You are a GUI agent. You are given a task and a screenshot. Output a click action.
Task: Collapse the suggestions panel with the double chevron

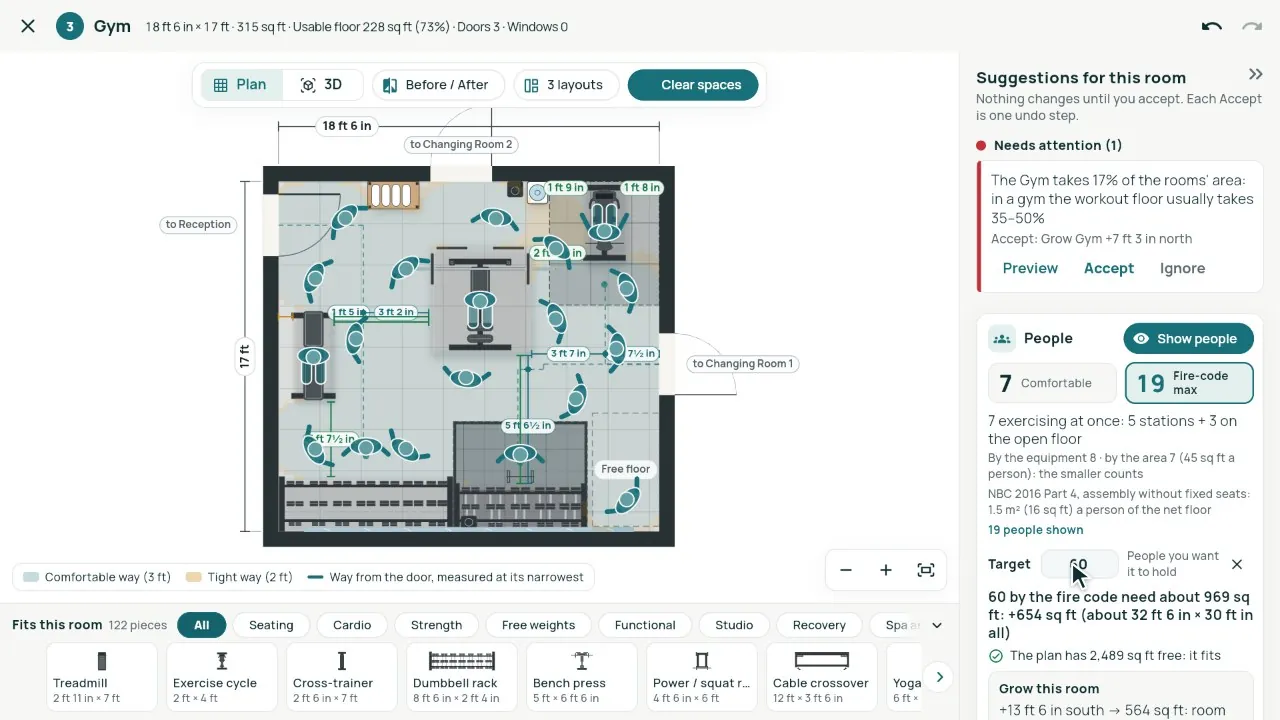[x=1256, y=74]
